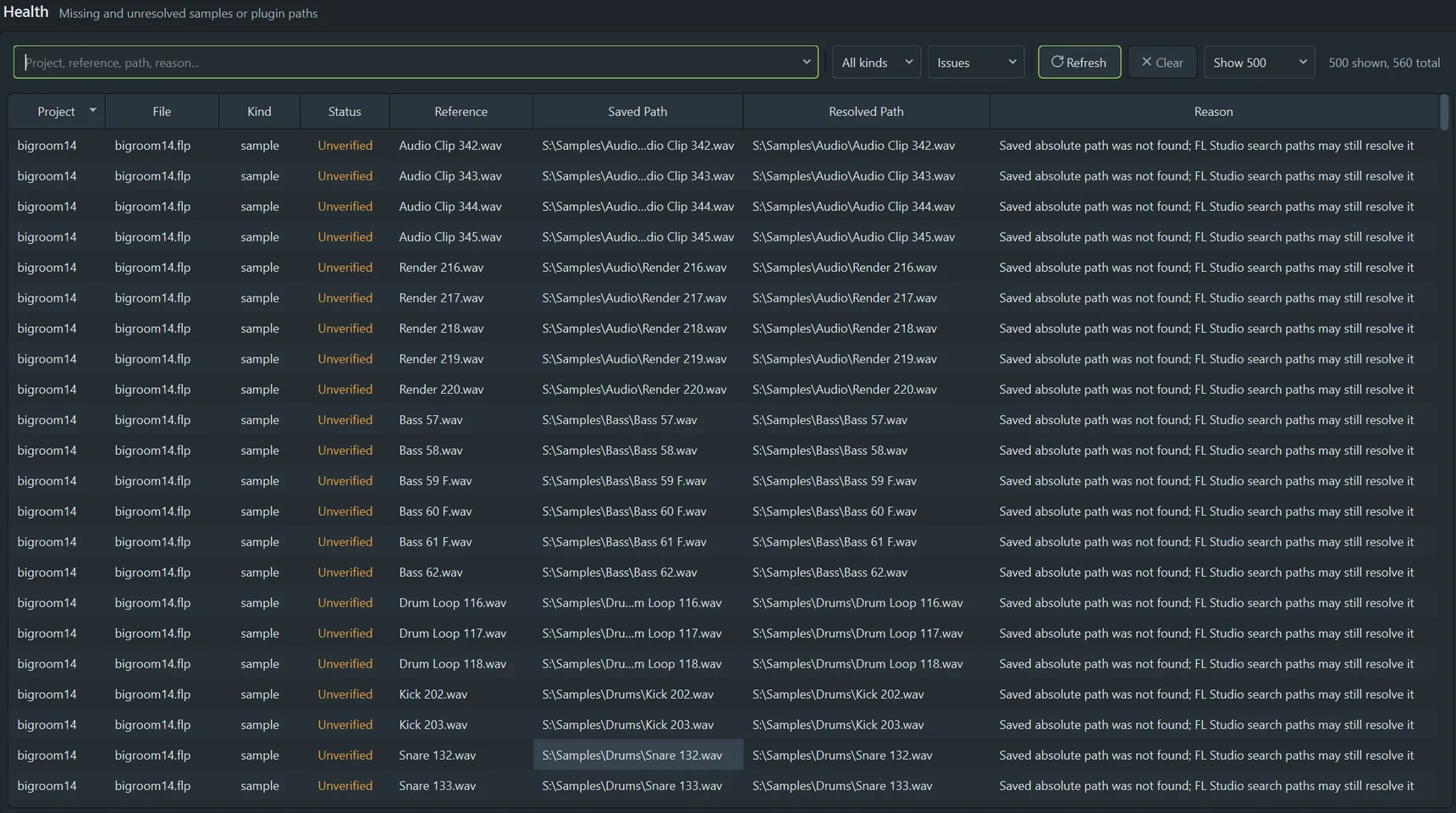Viewport: 1456px width, 813px height.
Task: Select the Bass 60 F.wav reference cell
Action: [461, 512]
